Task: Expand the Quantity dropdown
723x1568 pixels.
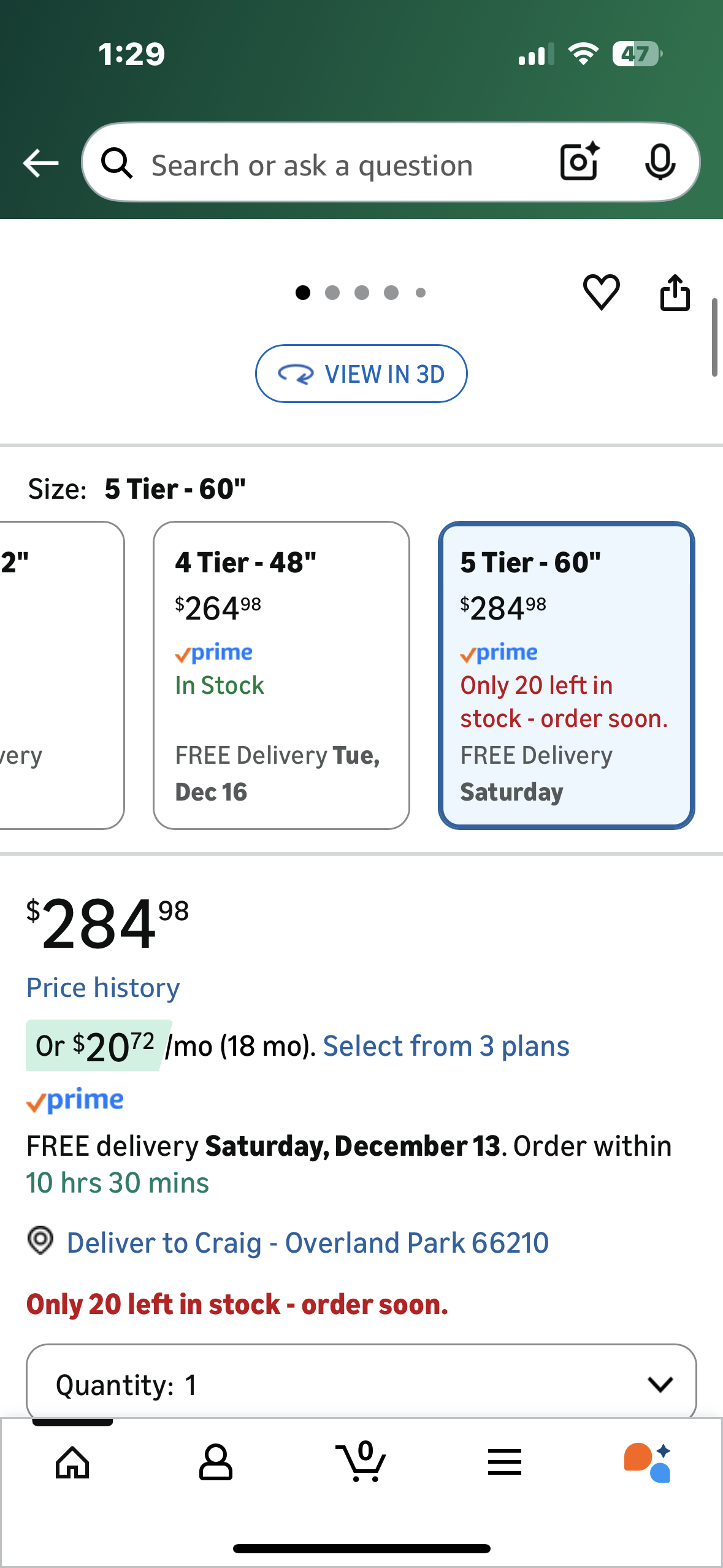Action: click(361, 1384)
